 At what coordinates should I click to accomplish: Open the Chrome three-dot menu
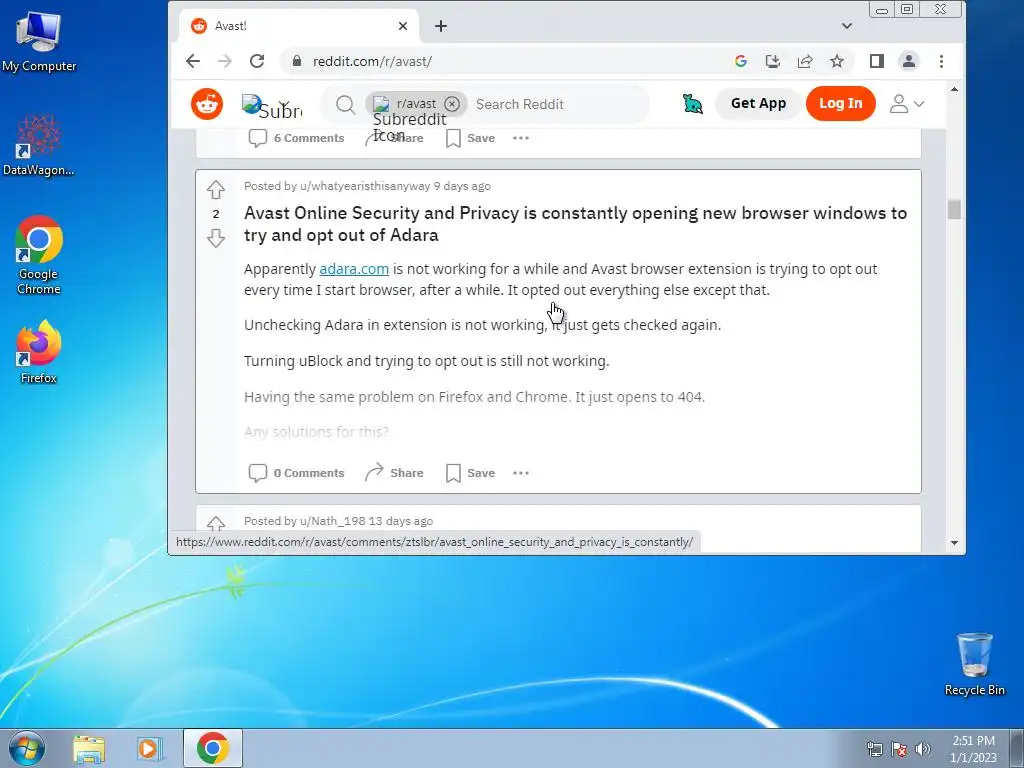941,61
